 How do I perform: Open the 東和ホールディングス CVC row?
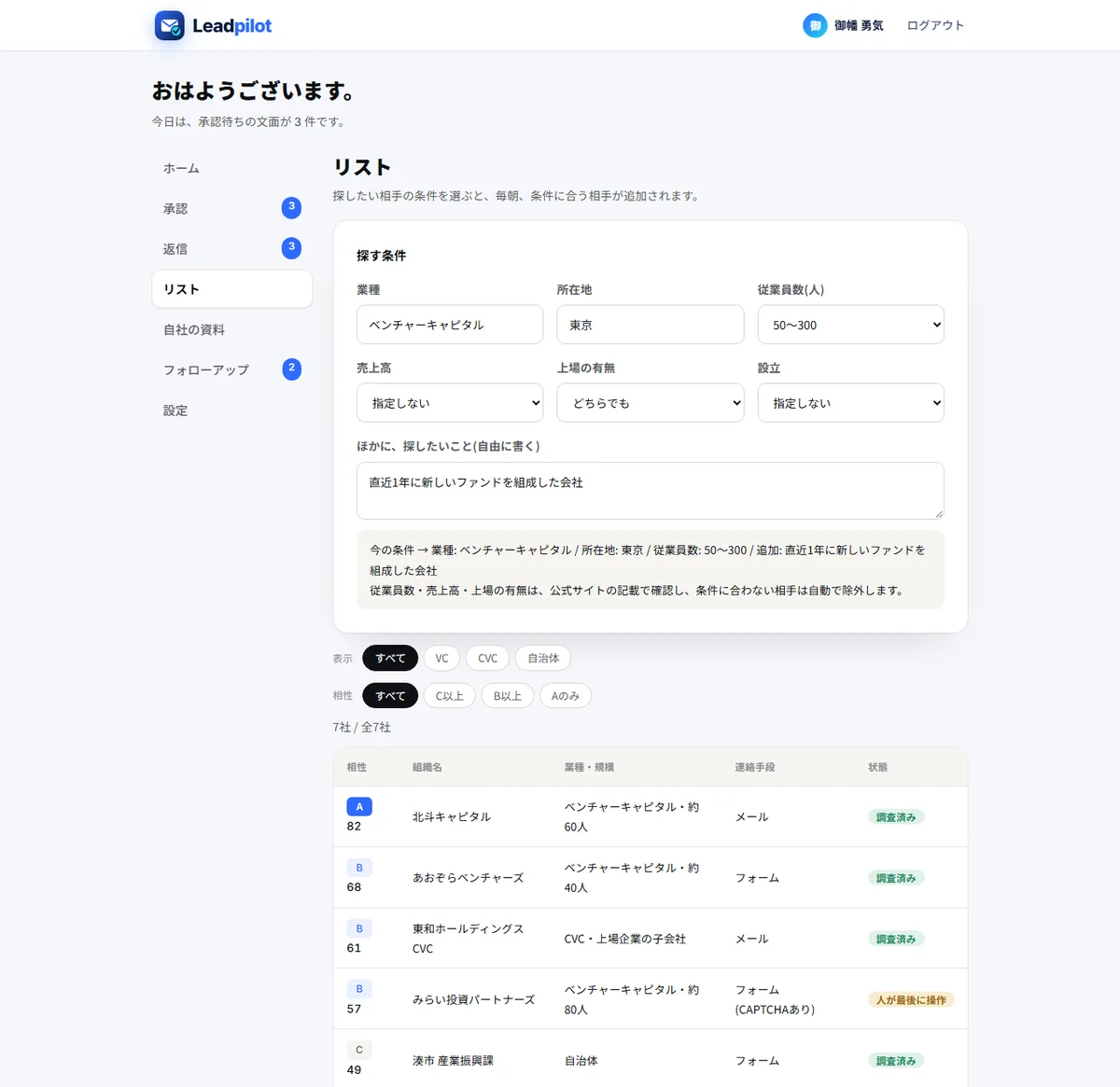click(x=651, y=938)
